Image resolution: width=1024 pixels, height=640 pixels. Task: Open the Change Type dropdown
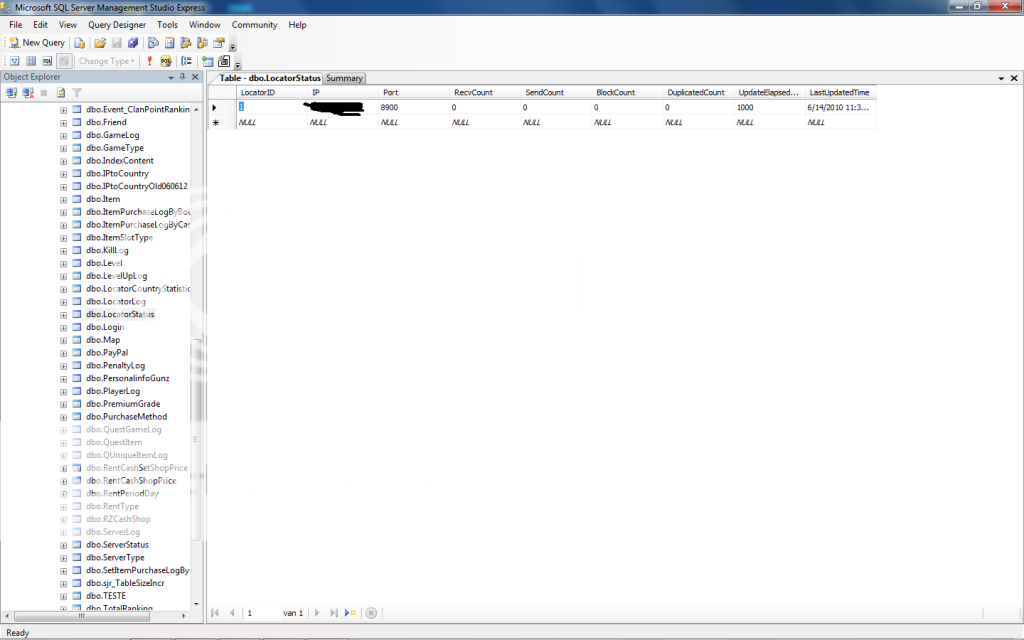pos(106,61)
